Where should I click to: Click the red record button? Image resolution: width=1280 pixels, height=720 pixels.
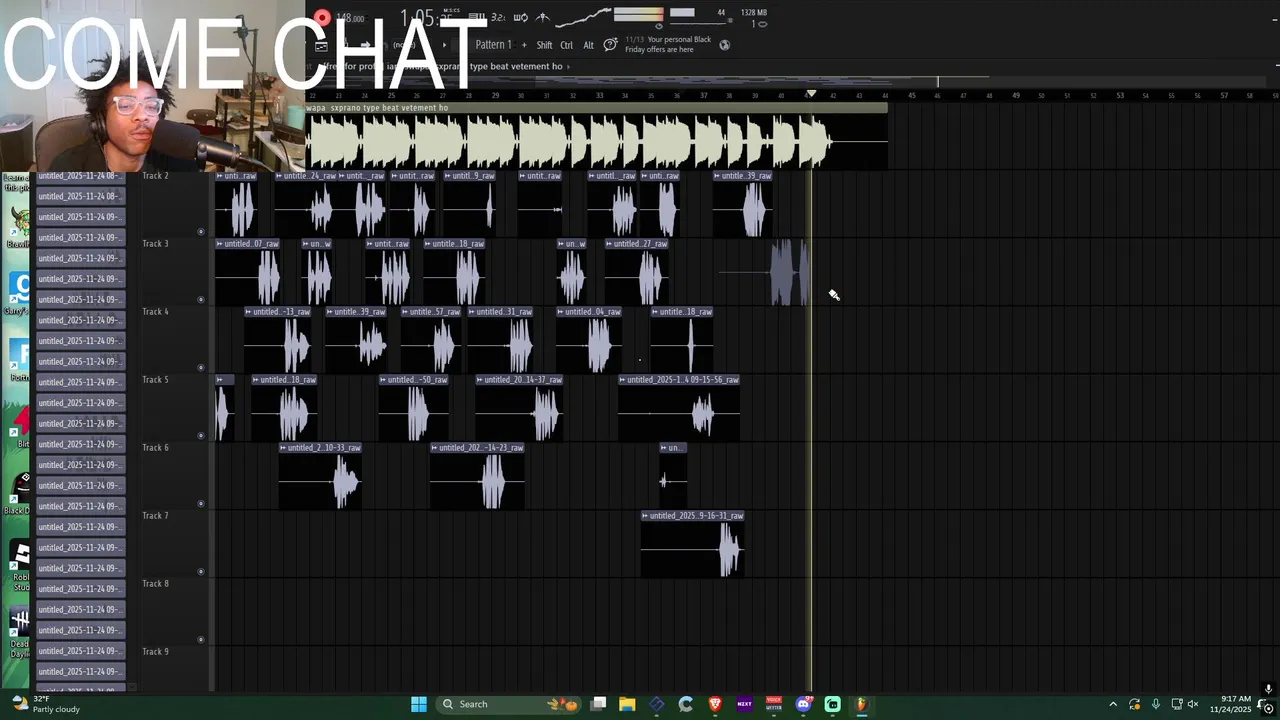[322, 17]
